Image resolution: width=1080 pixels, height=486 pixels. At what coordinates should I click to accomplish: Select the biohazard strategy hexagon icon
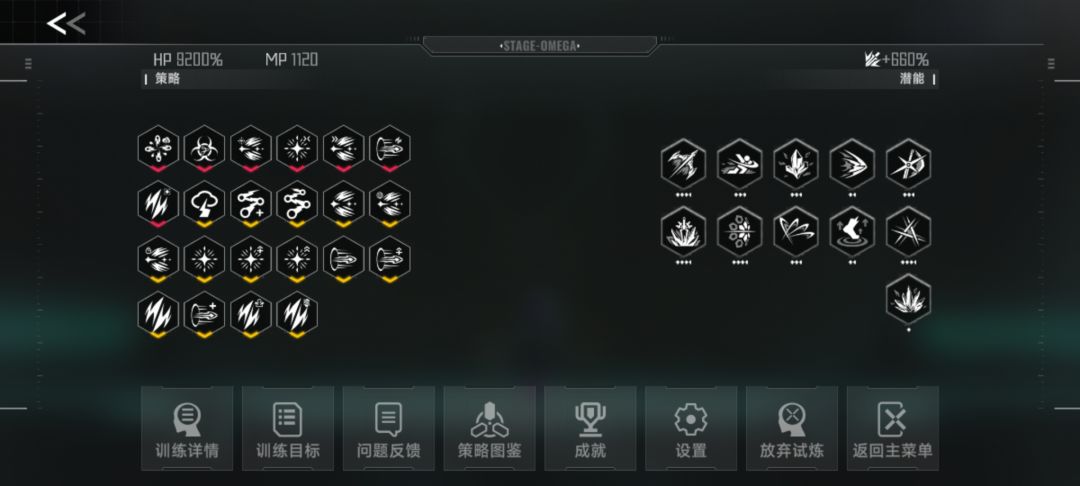(x=205, y=148)
